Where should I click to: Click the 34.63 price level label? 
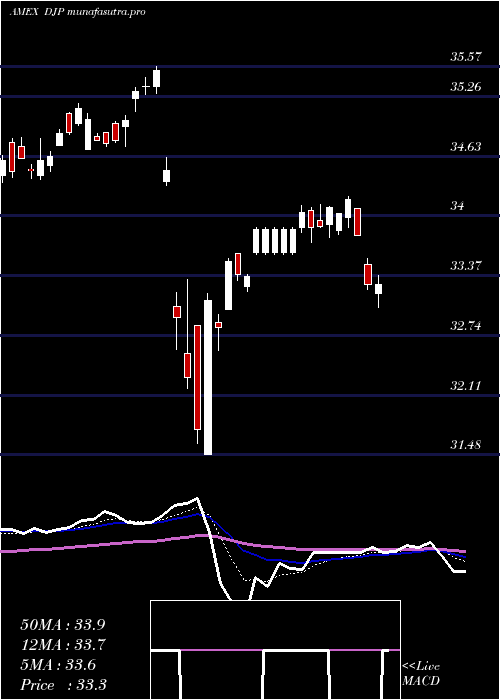click(x=466, y=147)
